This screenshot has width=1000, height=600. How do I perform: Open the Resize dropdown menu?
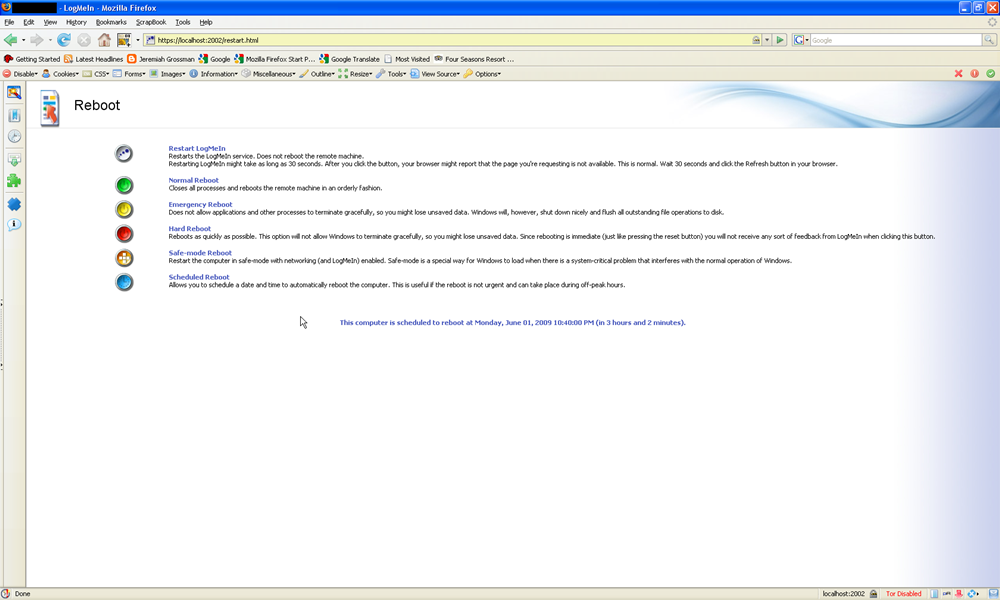[x=355, y=74]
